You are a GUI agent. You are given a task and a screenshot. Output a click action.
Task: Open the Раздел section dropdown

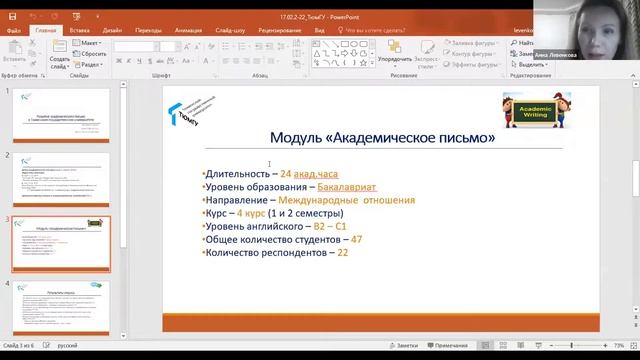[x=88, y=64]
